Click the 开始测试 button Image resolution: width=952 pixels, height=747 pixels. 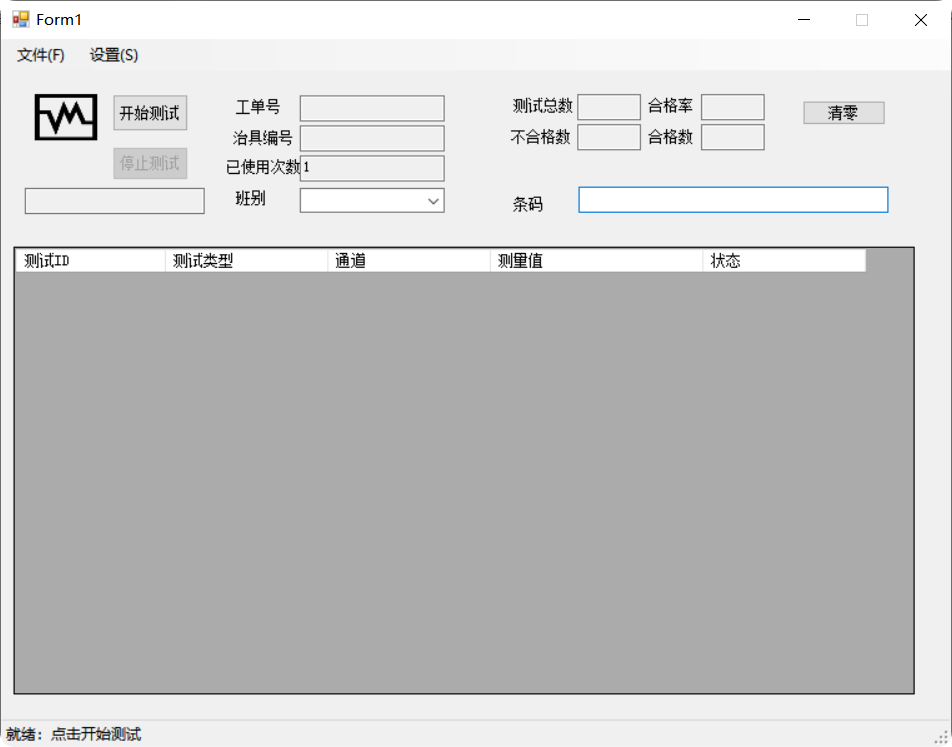click(149, 113)
